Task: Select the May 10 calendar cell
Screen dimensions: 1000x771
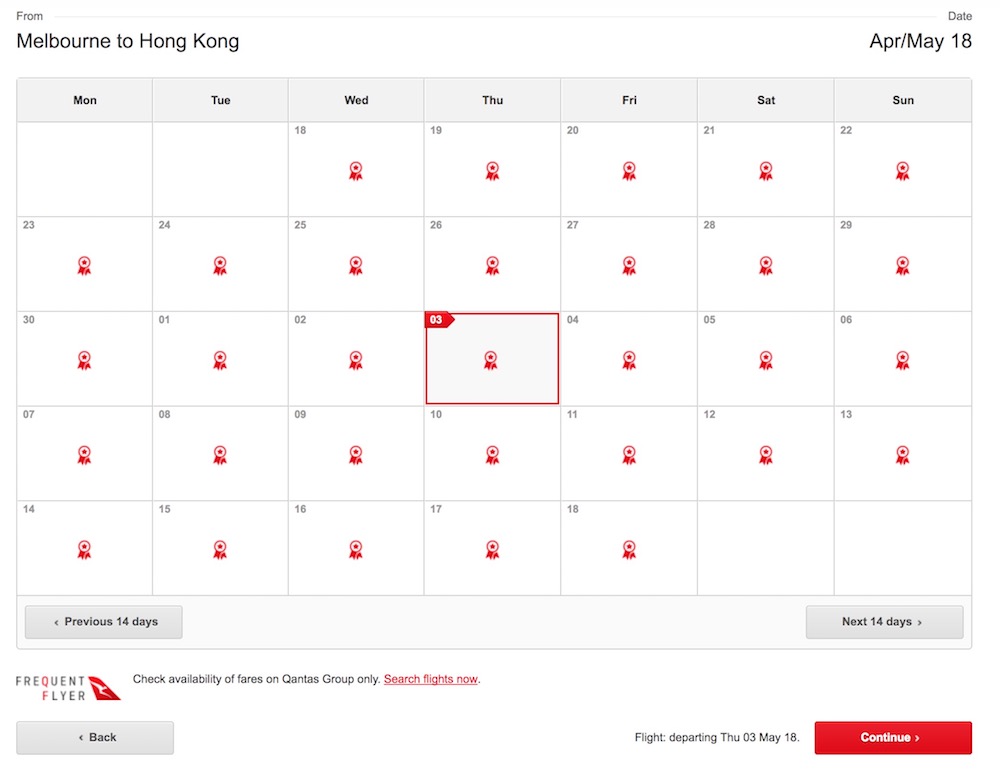Action: 492,453
